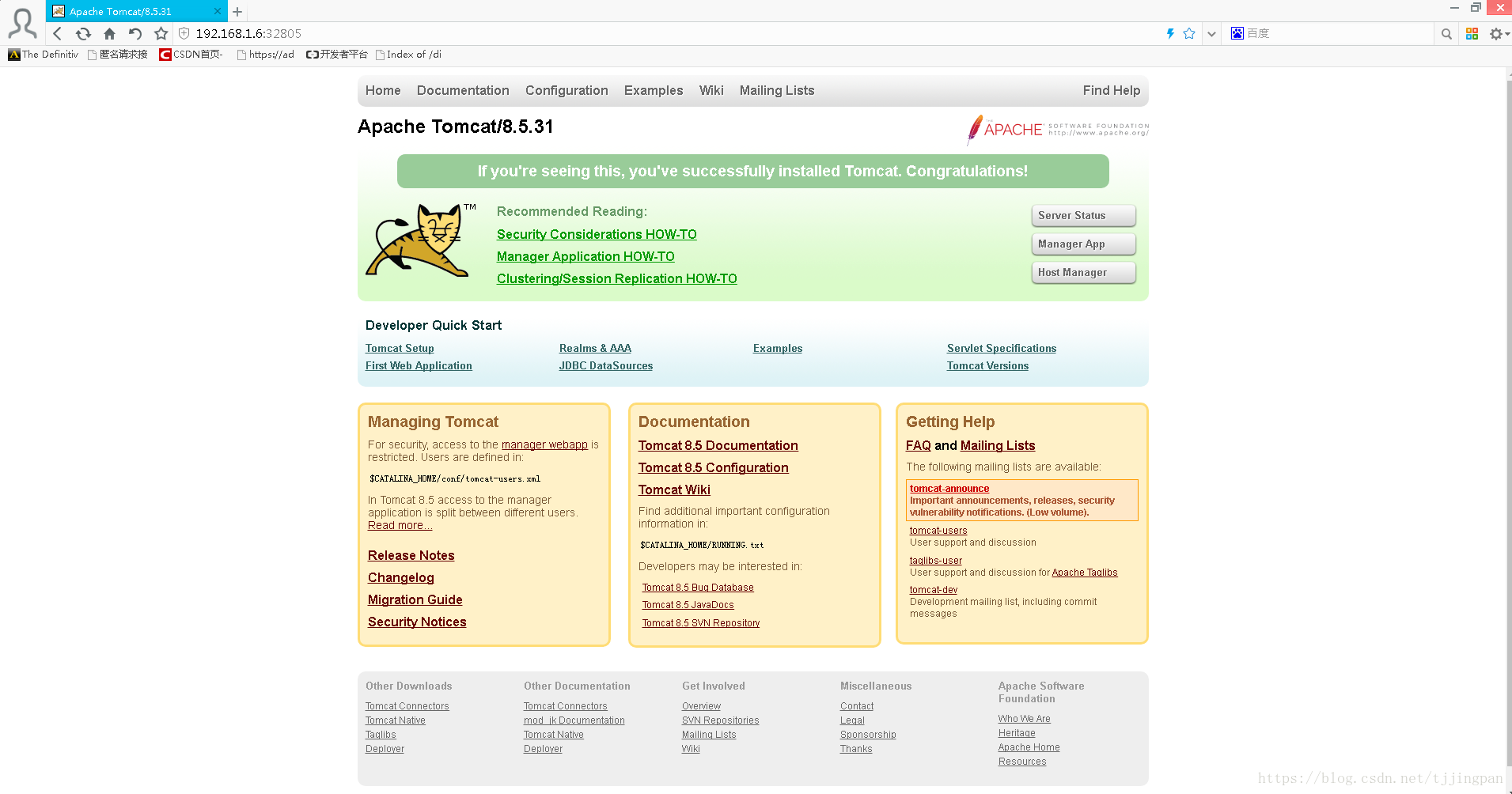Click the Baidu search engine paw icon
The height and width of the screenshot is (794, 1512).
1237,33
